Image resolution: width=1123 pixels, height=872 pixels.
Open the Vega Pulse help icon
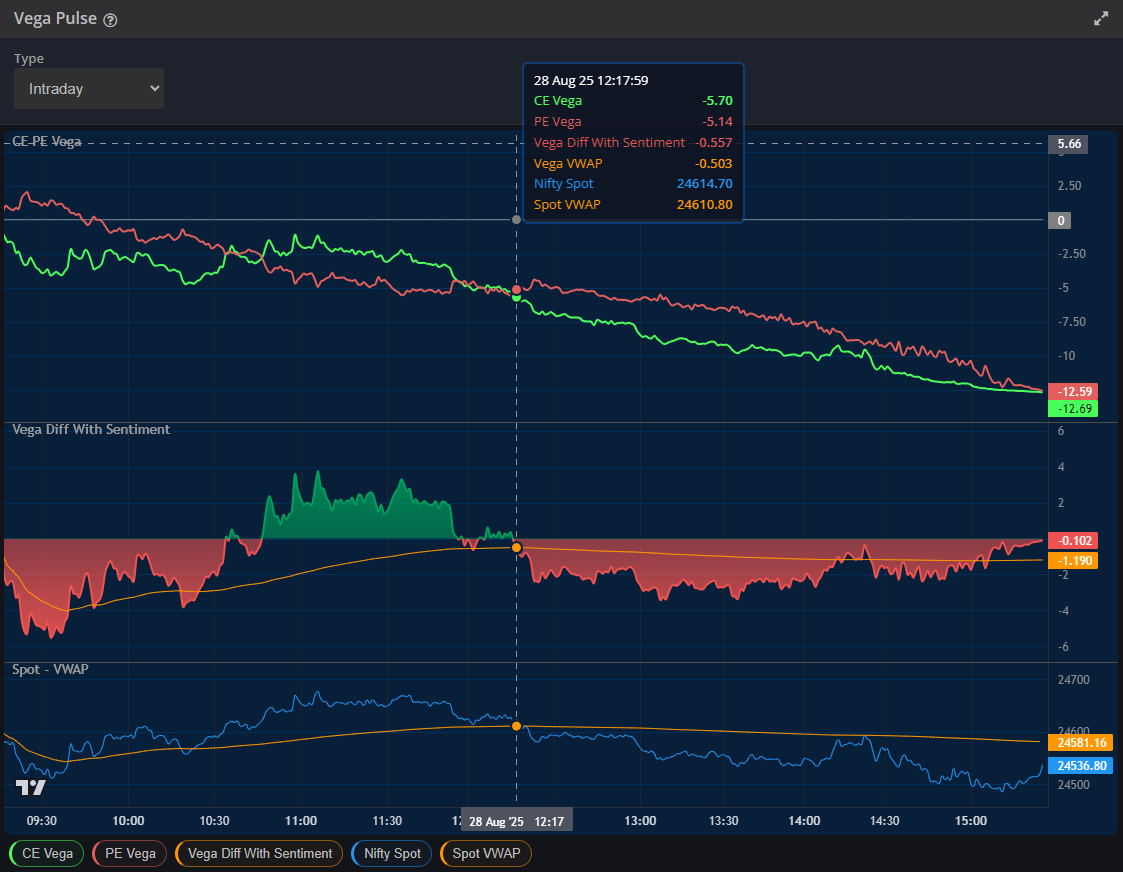pos(108,18)
